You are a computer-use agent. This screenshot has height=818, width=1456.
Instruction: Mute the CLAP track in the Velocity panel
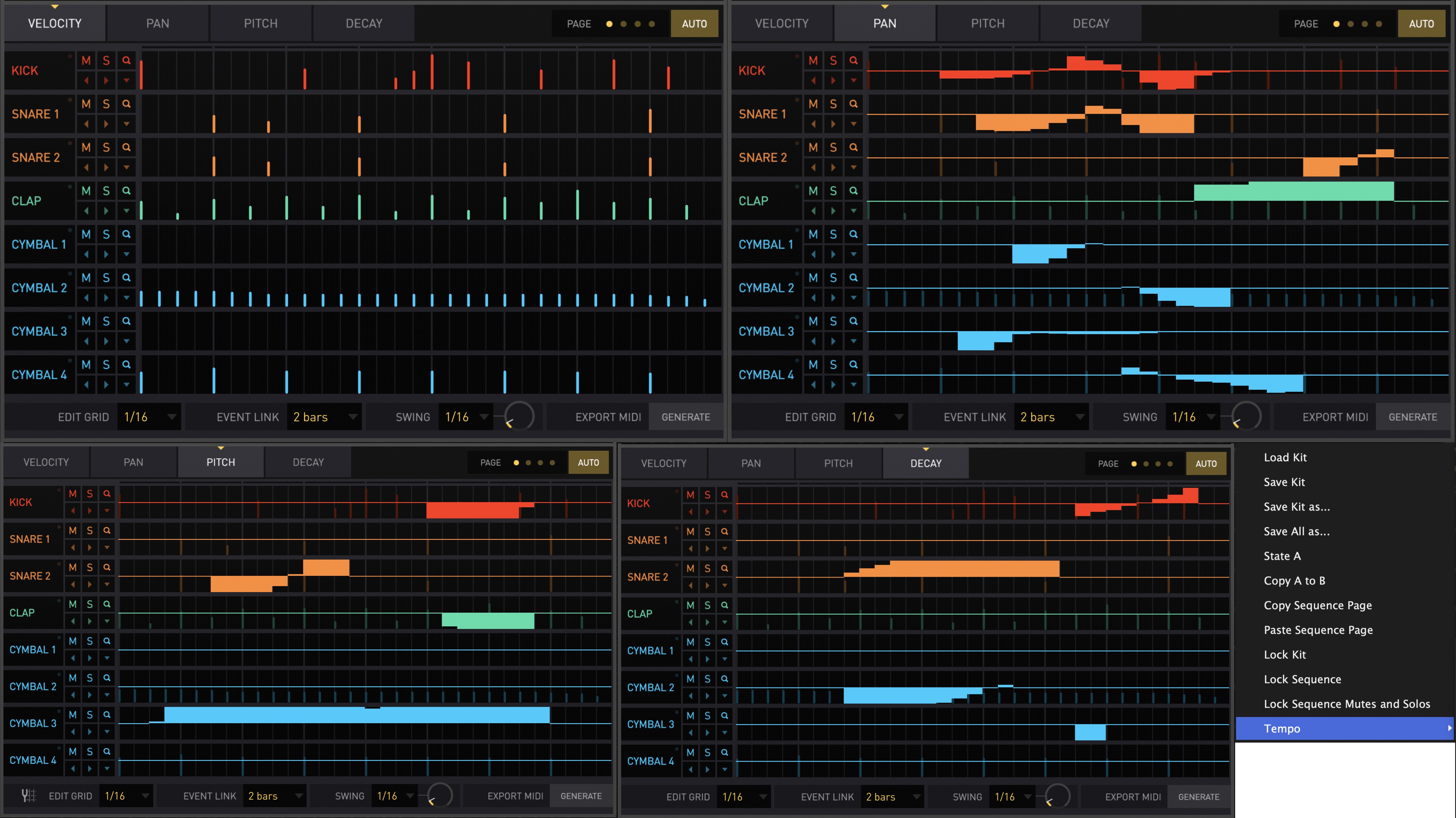[86, 190]
